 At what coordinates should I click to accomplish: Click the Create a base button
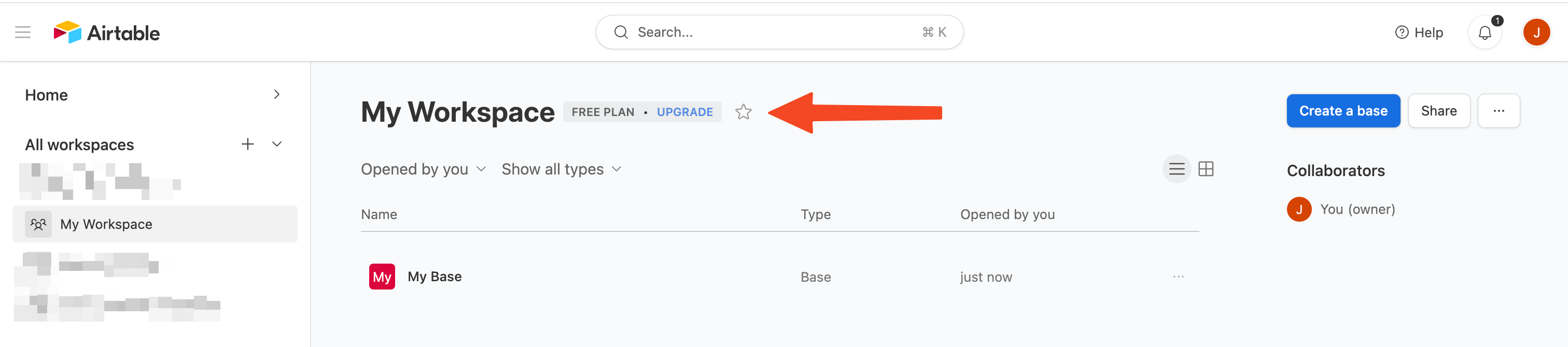1343,111
